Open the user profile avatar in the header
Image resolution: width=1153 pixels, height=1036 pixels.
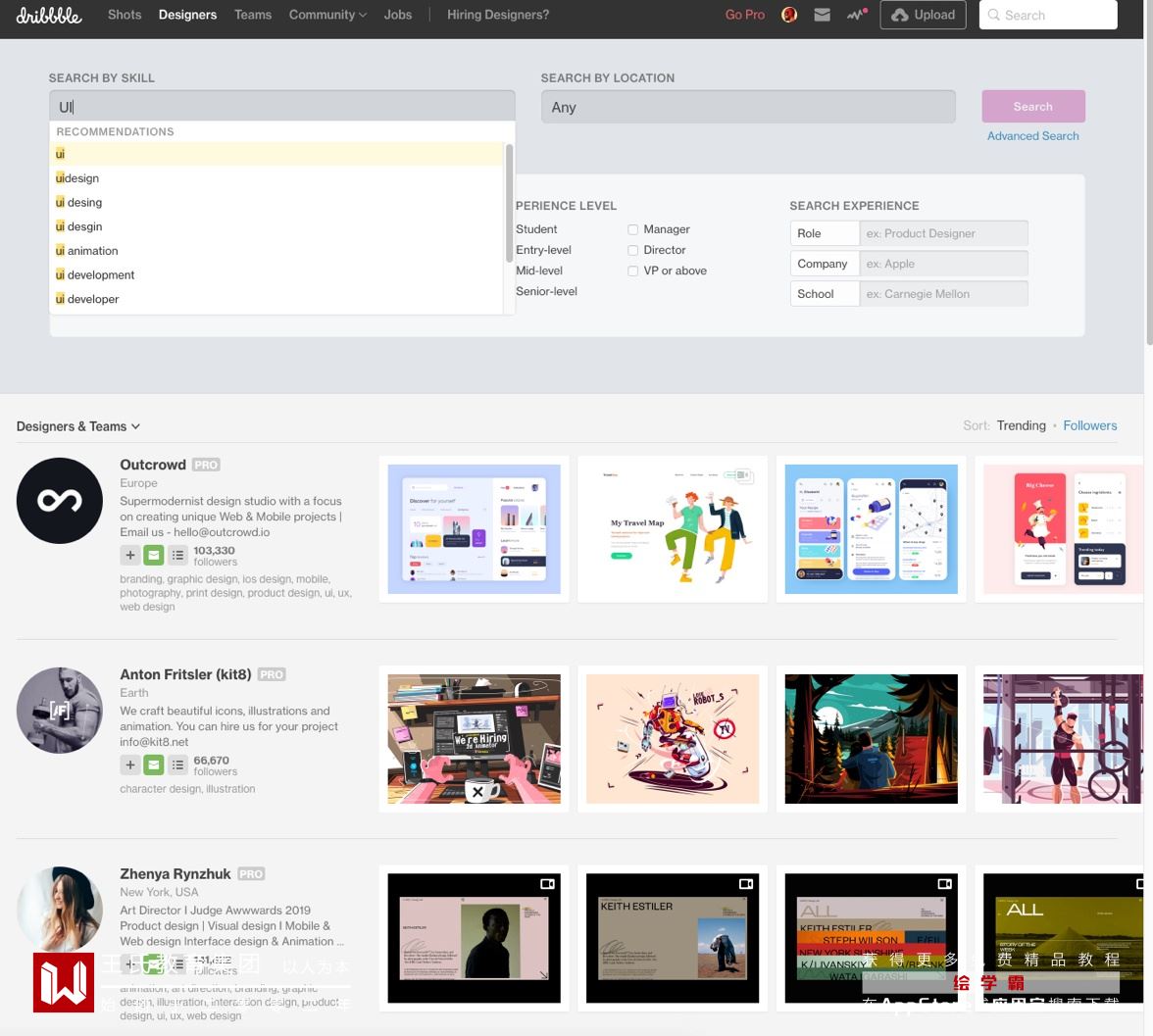789,15
